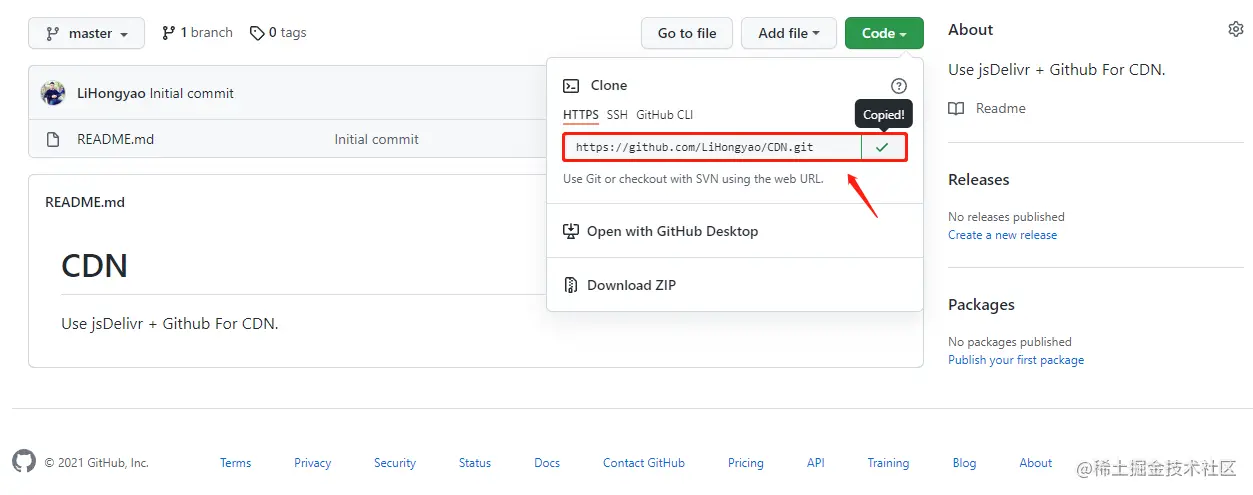Viewport: 1253px width, 495px height.
Task: Choose Download ZIP
Action: click(631, 285)
